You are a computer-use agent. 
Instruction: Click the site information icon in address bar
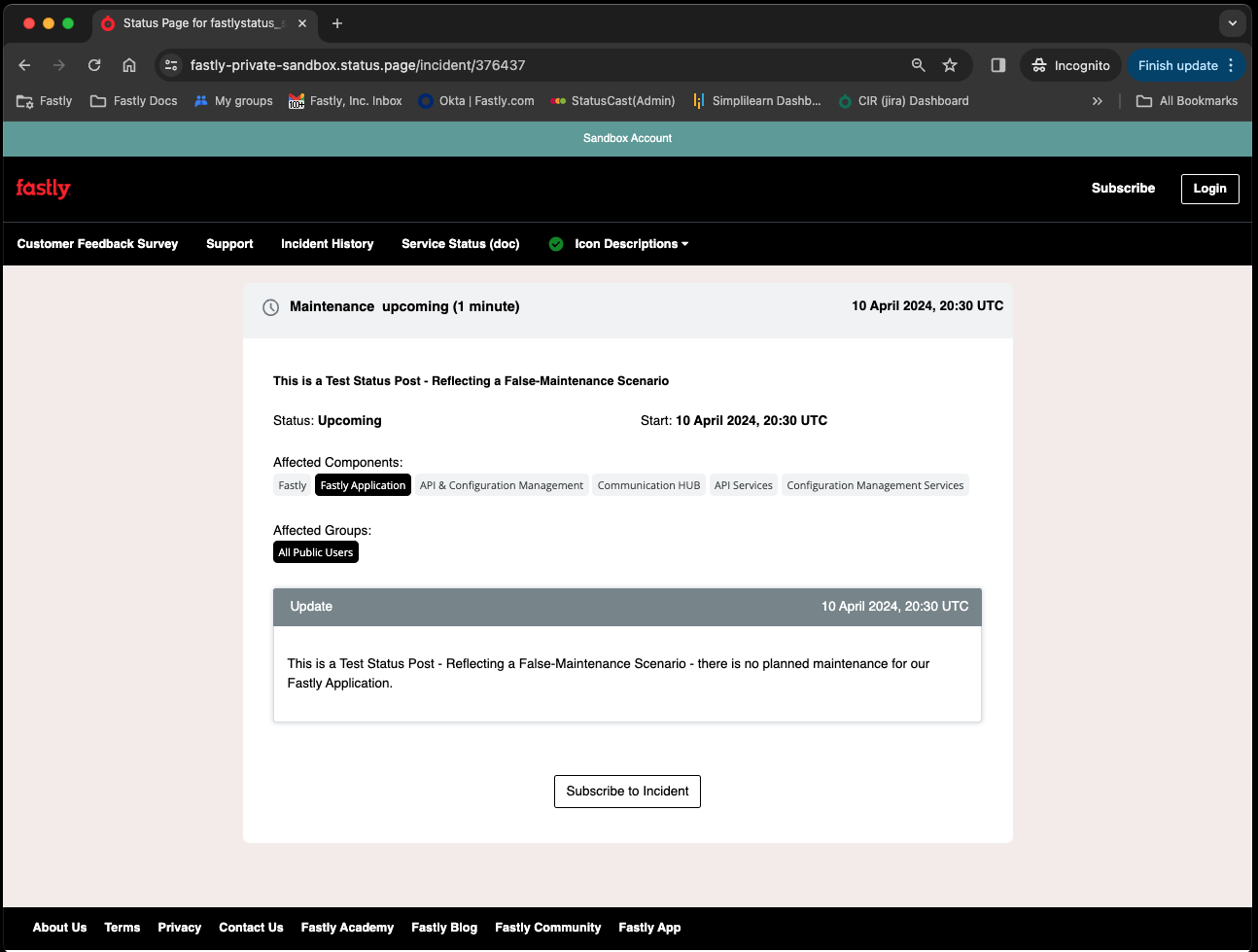pyautogui.click(x=171, y=65)
